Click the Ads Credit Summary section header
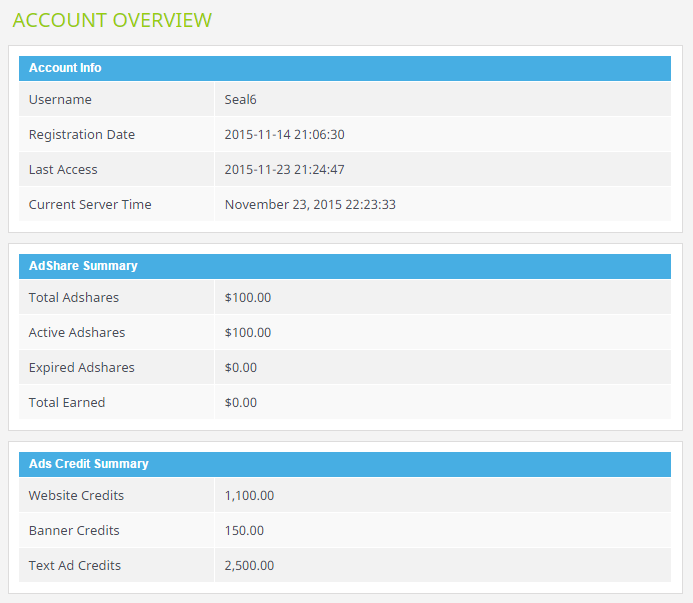This screenshot has width=693, height=603. click(88, 464)
